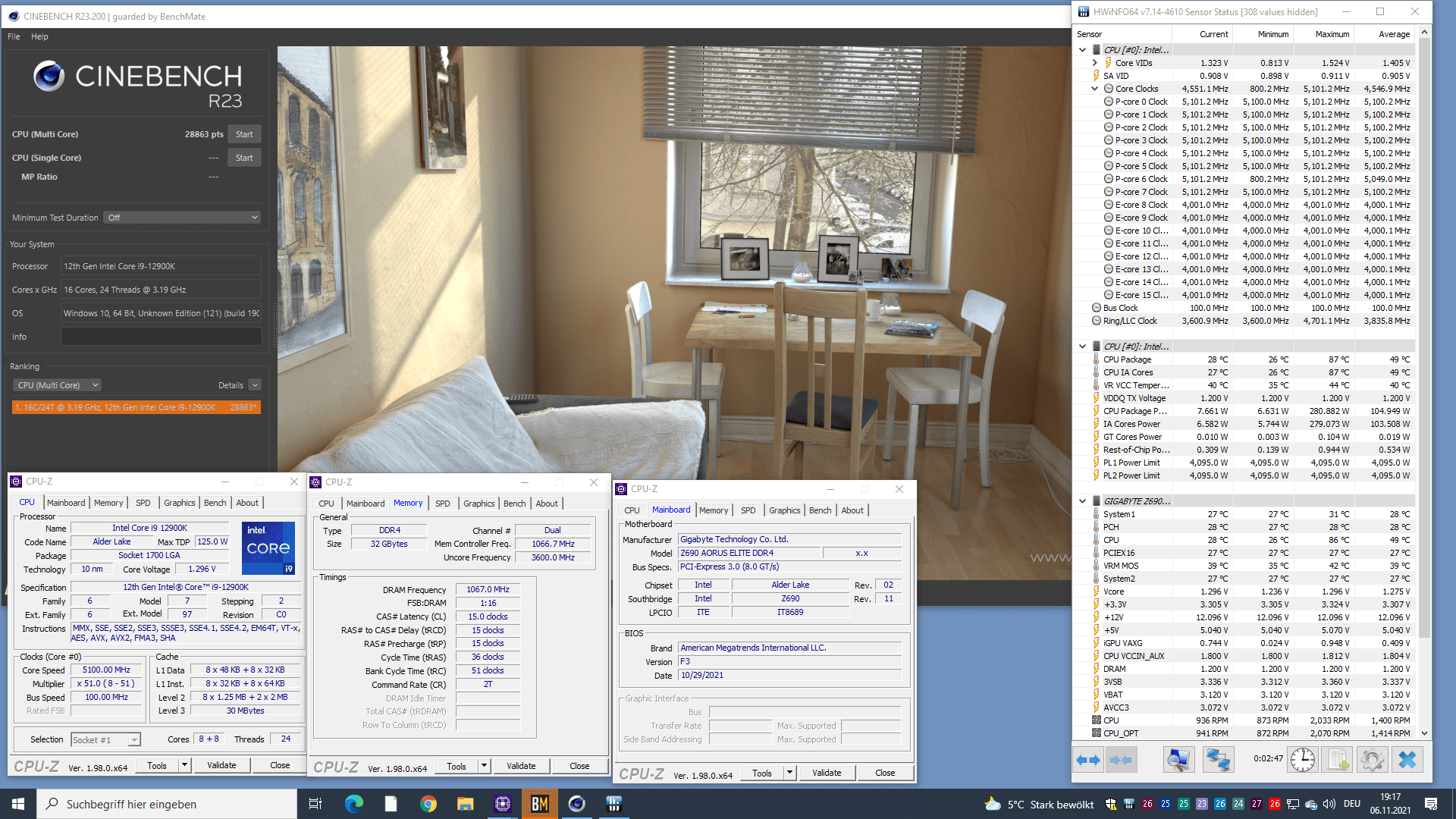Open Chrome from the taskbar

(428, 804)
